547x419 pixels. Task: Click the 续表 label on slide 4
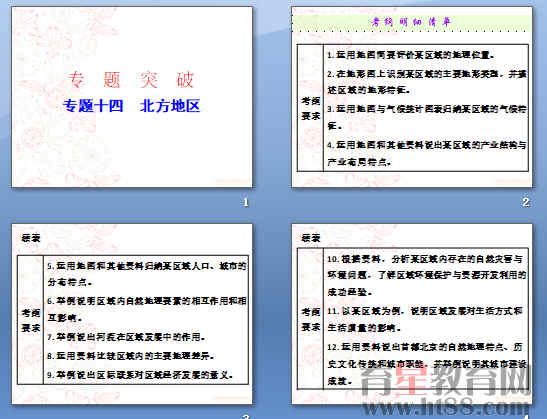pyautogui.click(x=311, y=238)
